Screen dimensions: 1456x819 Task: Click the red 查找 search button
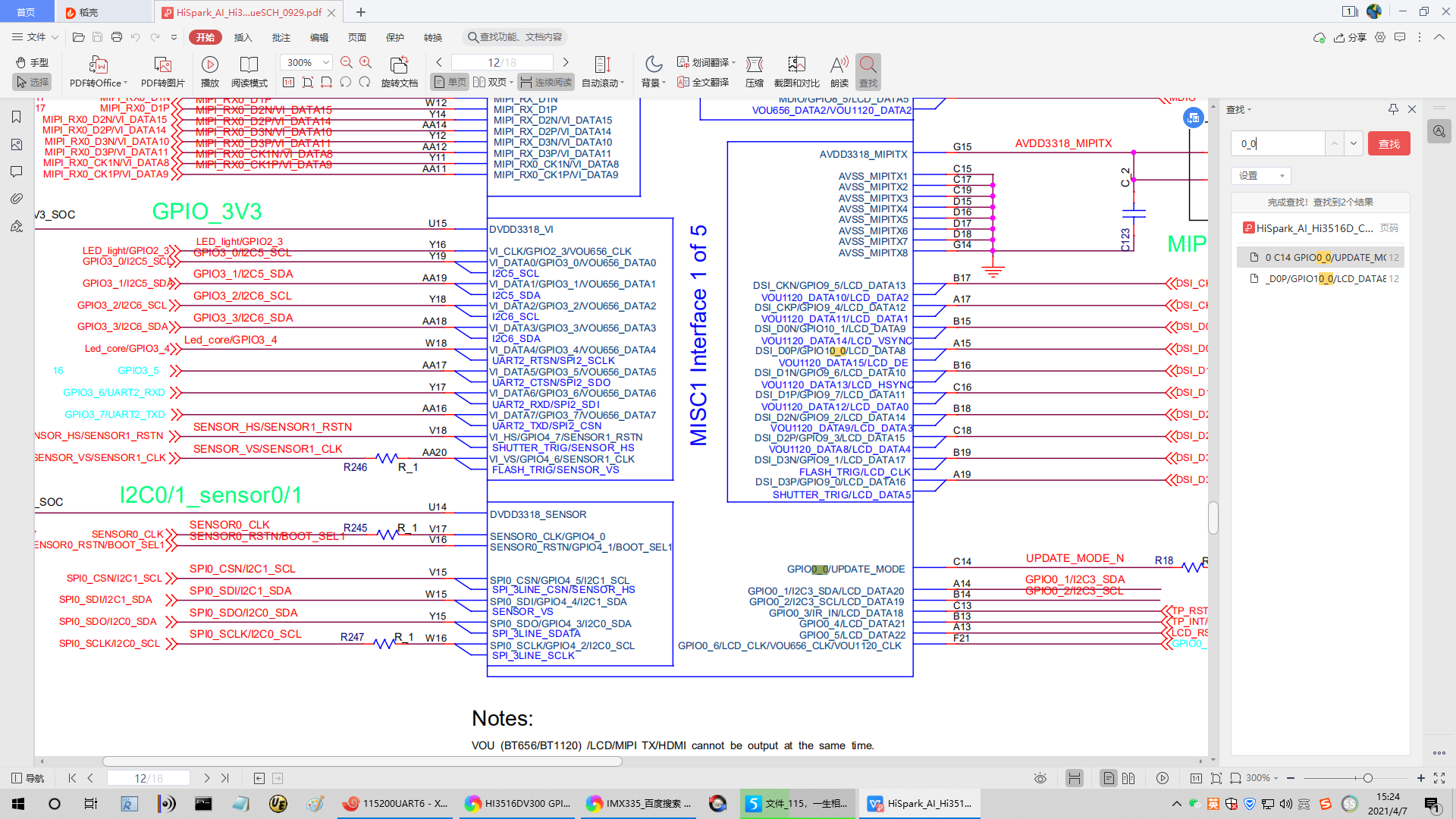(1389, 143)
